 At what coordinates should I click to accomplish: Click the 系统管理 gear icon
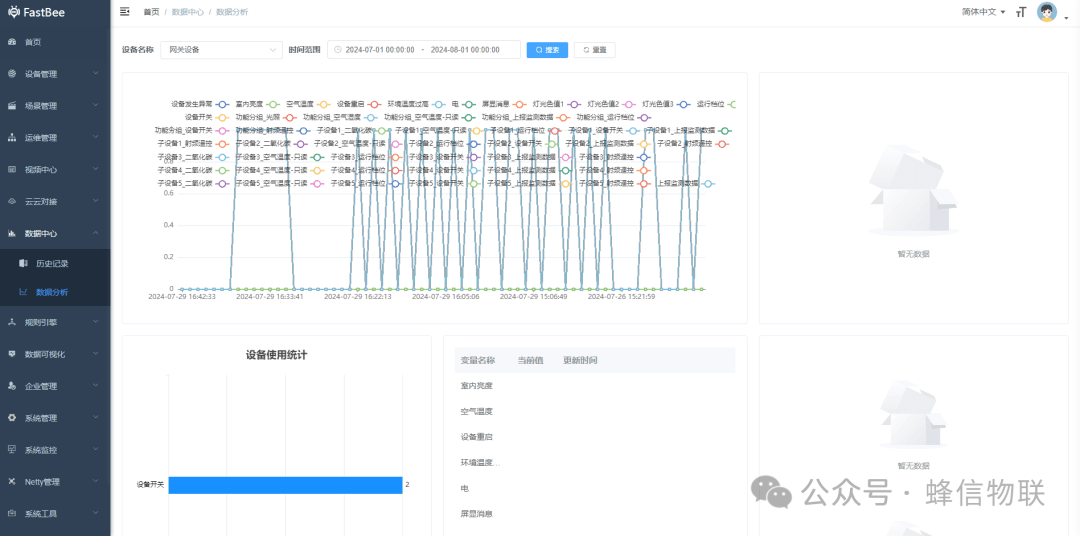pyautogui.click(x=12, y=418)
